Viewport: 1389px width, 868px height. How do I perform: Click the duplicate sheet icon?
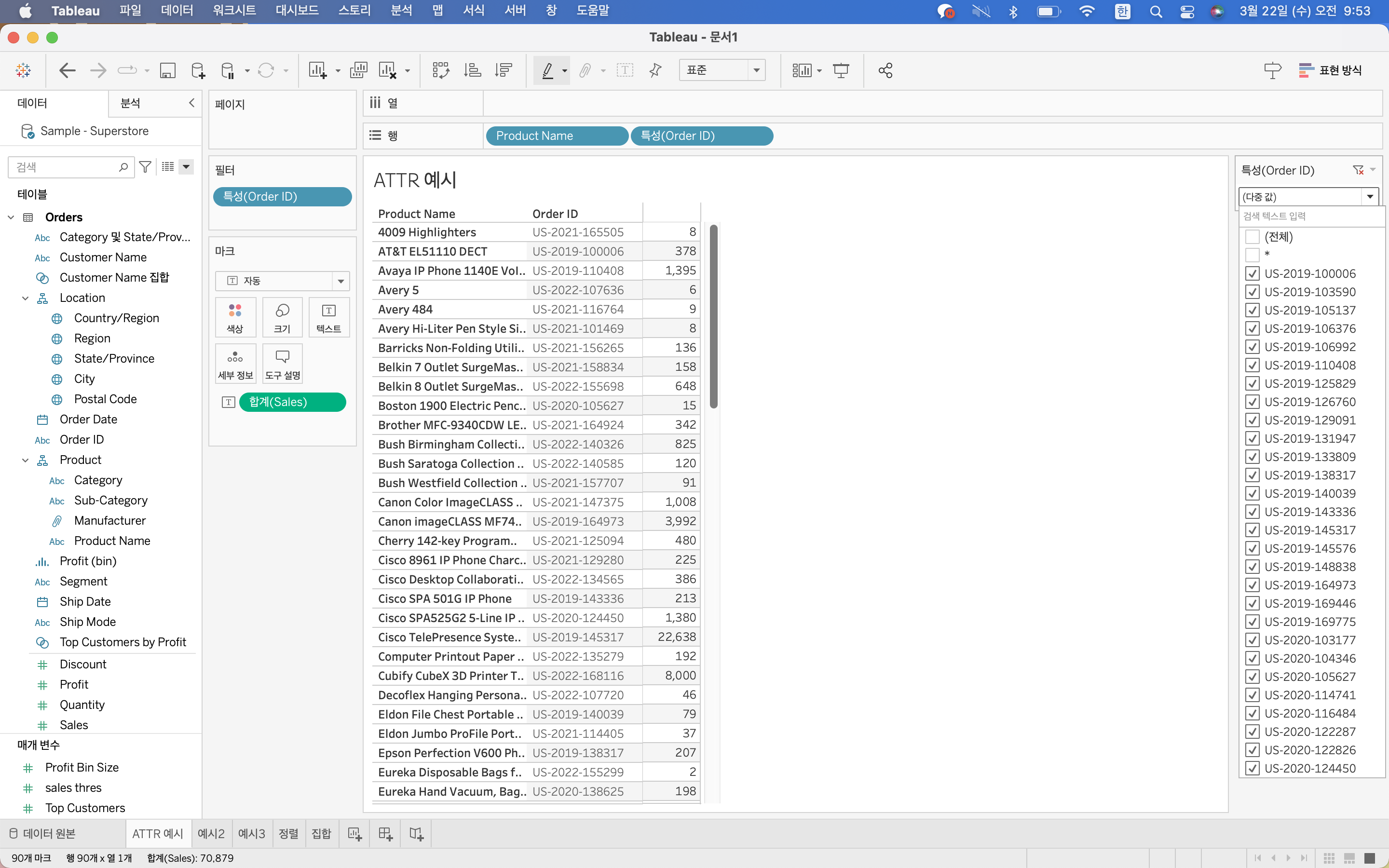pyautogui.click(x=359, y=70)
